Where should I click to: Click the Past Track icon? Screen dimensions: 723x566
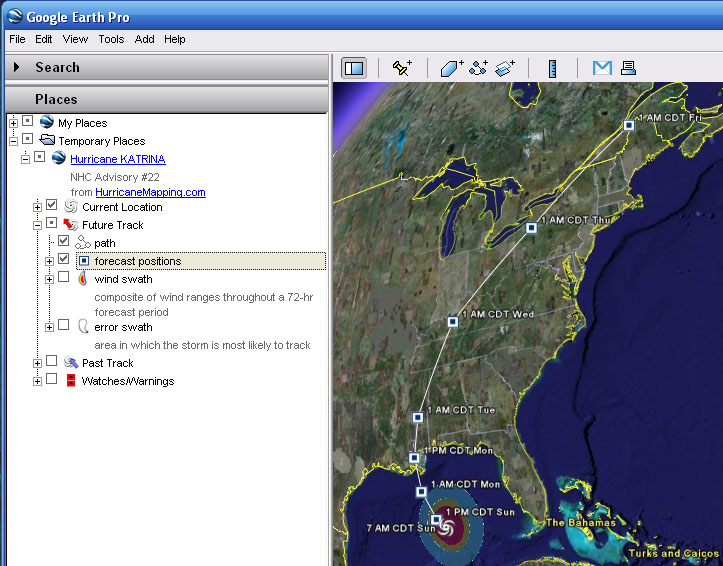(x=71, y=362)
